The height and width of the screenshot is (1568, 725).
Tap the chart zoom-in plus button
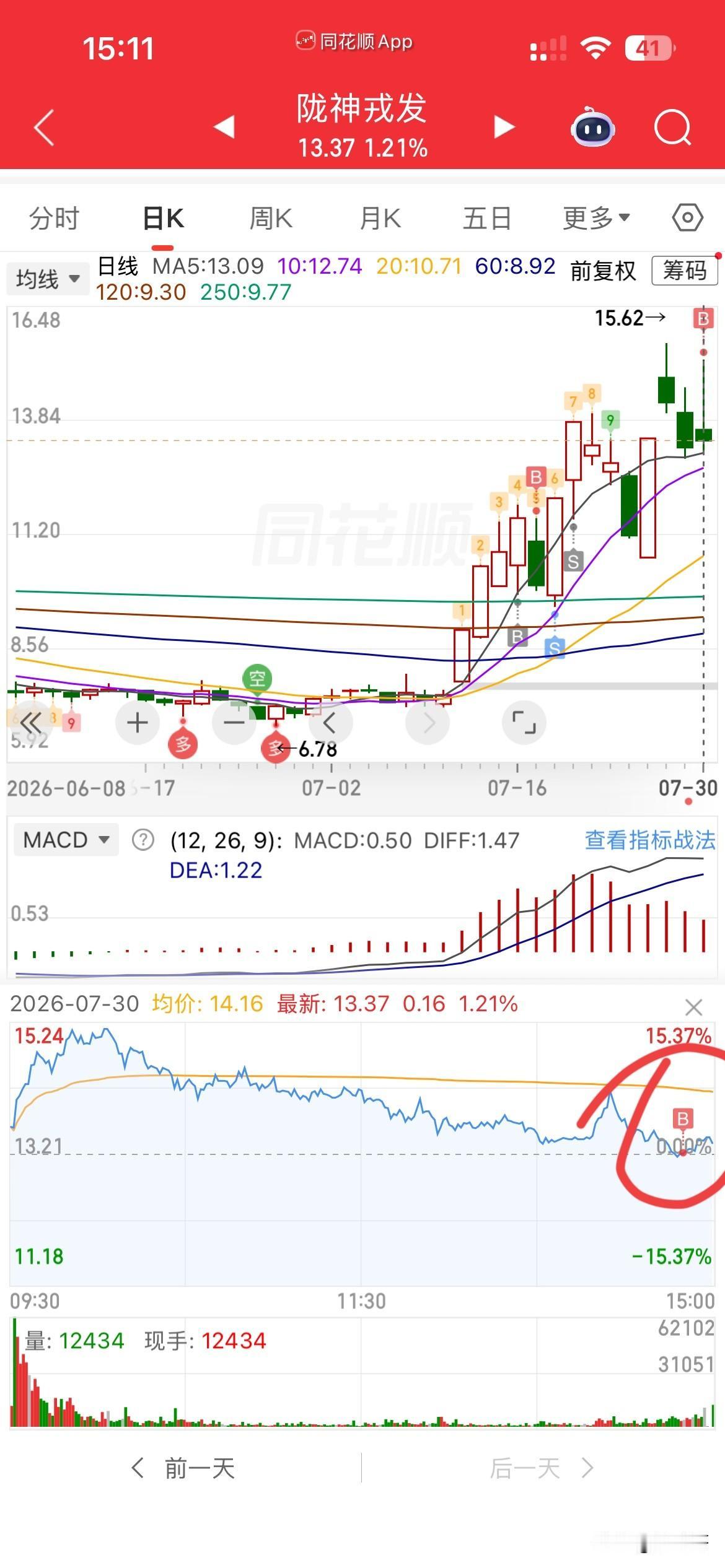click(x=138, y=723)
